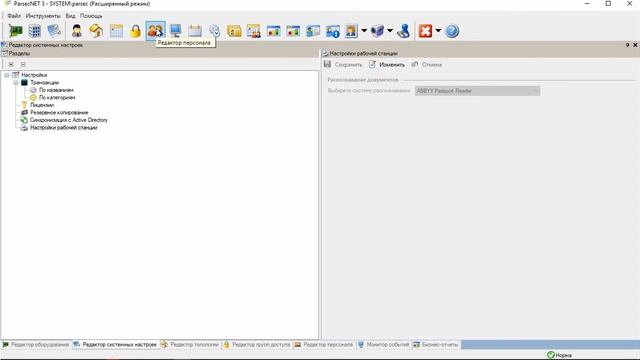Open the personnel editor two-people icon
This screenshot has width=640, height=360.
(x=156, y=31)
